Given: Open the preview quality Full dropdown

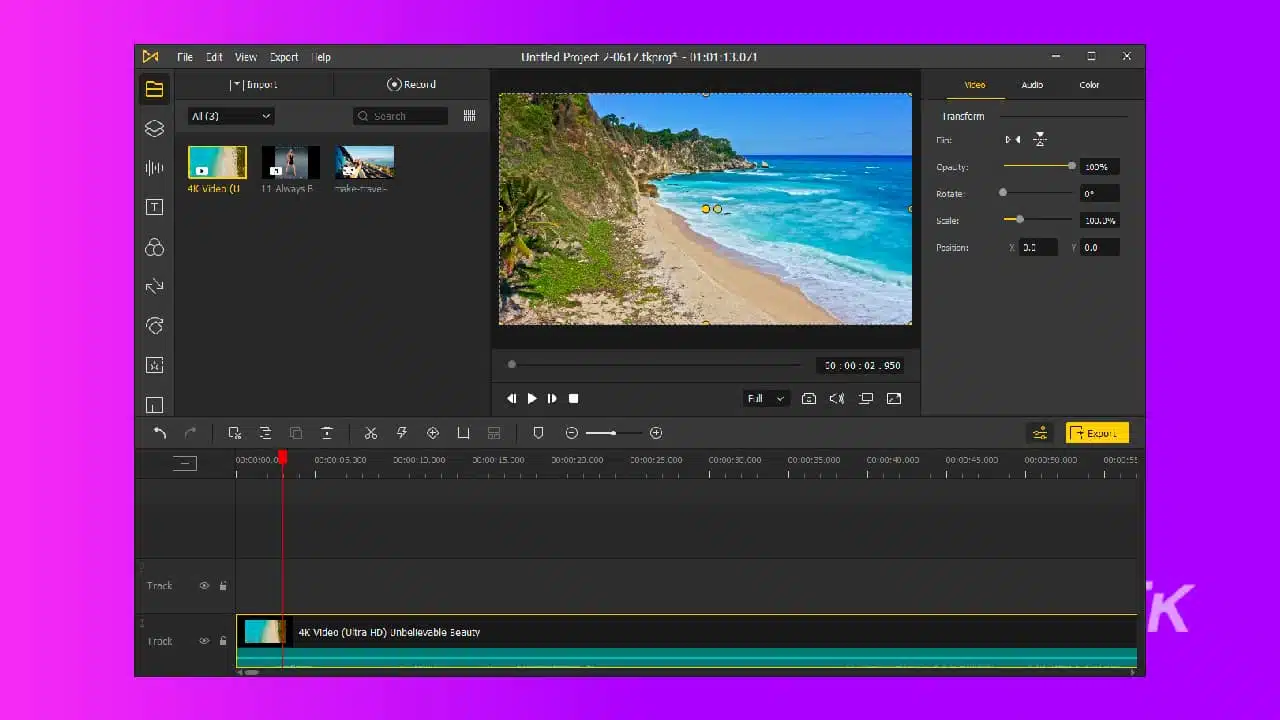Looking at the screenshot, I should coord(765,398).
